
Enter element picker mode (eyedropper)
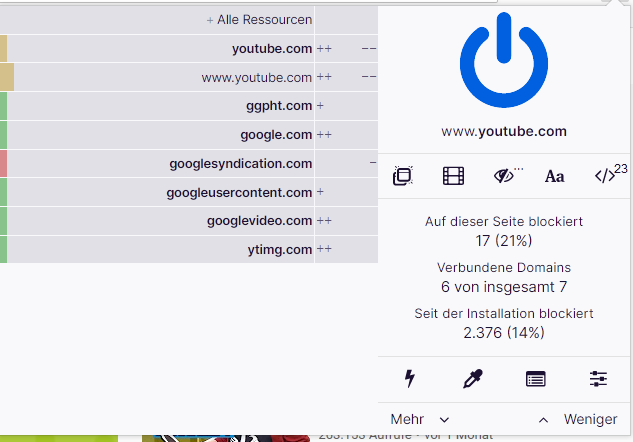(473, 379)
